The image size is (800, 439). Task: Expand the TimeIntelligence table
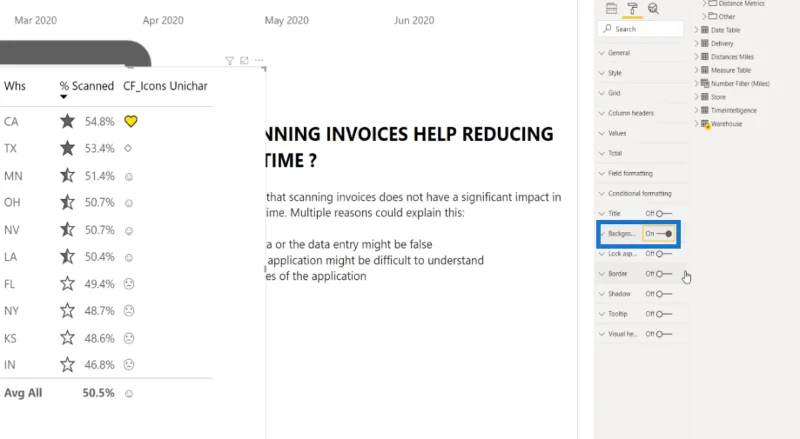pyautogui.click(x=696, y=110)
